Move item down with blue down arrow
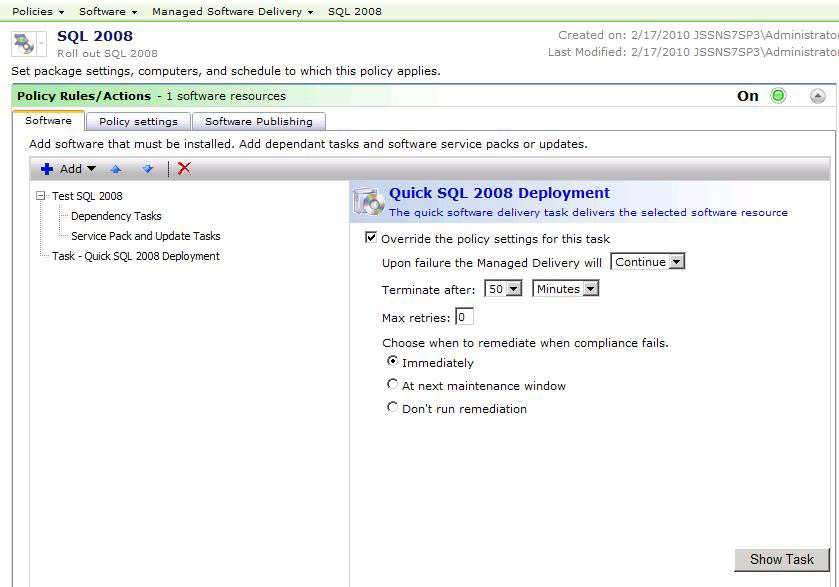The image size is (839, 587). 148,169
